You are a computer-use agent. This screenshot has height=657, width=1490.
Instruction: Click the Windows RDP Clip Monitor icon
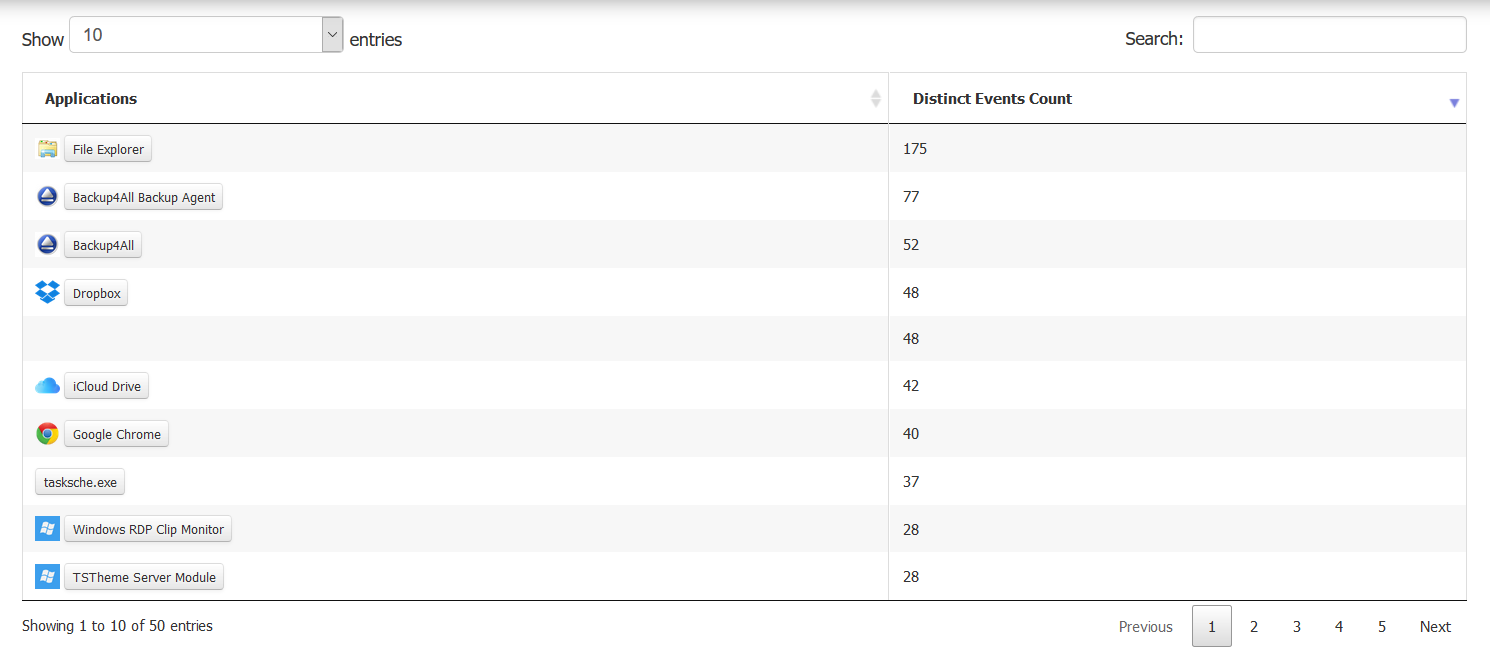pos(47,529)
